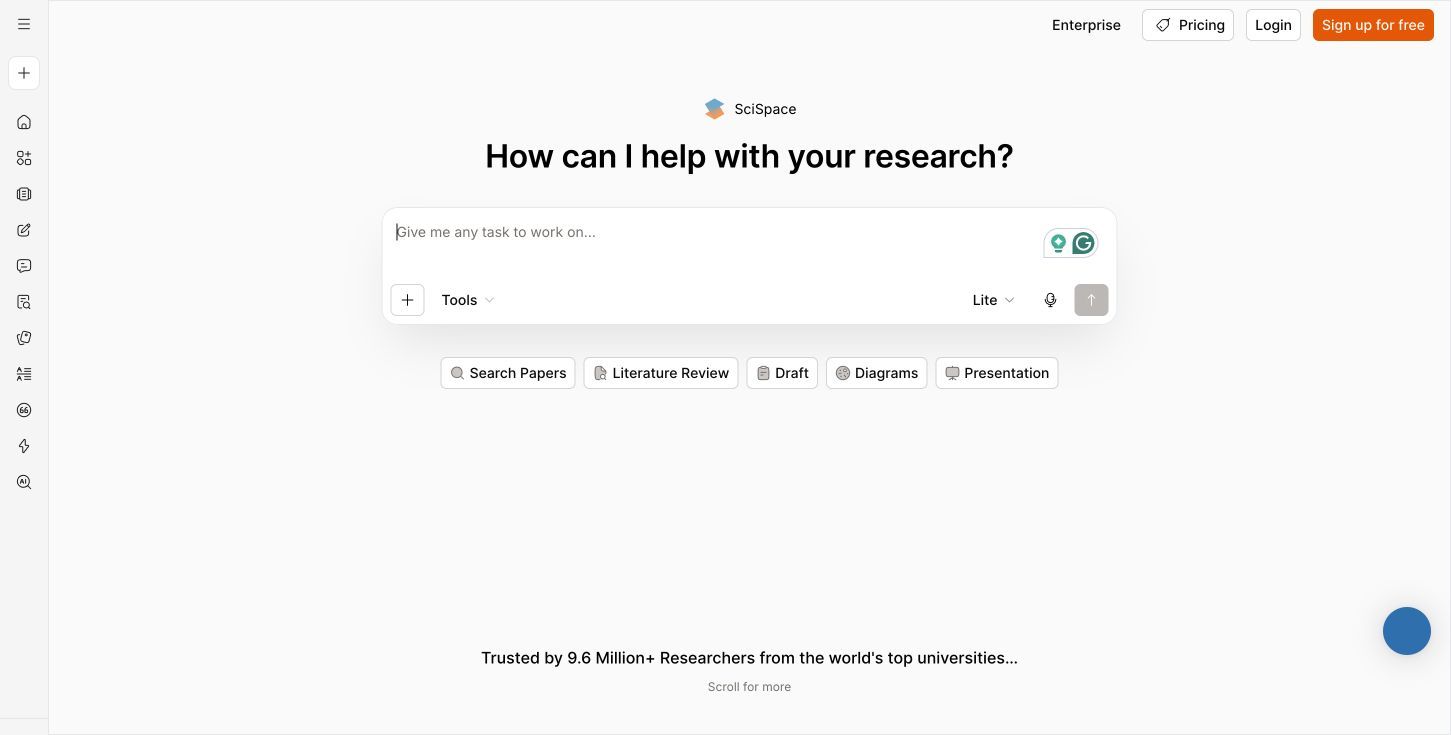Choose the Presentation shortcut
This screenshot has height=735, width=1451.
[997, 373]
